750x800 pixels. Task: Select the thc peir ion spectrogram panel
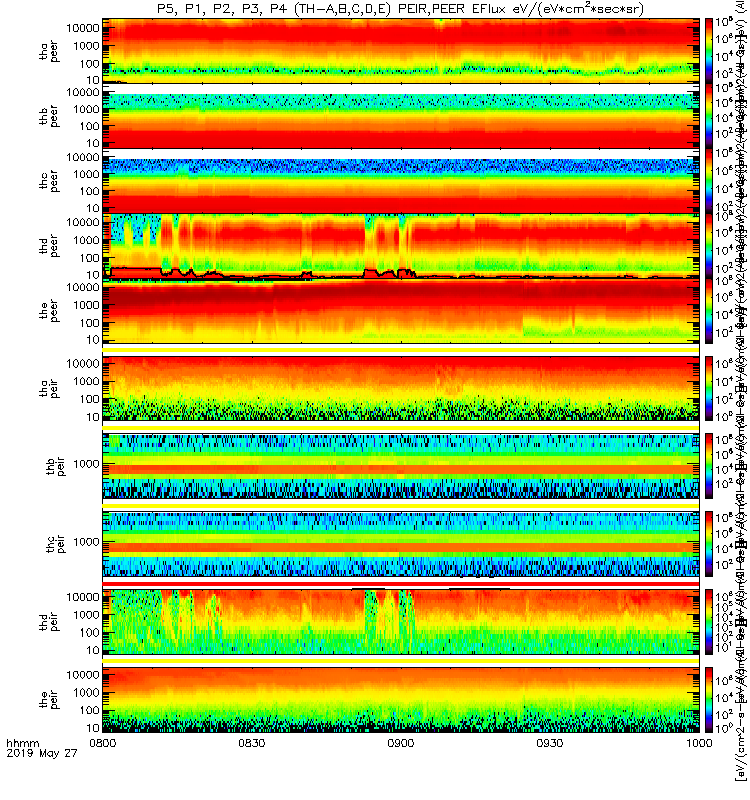[401, 543]
